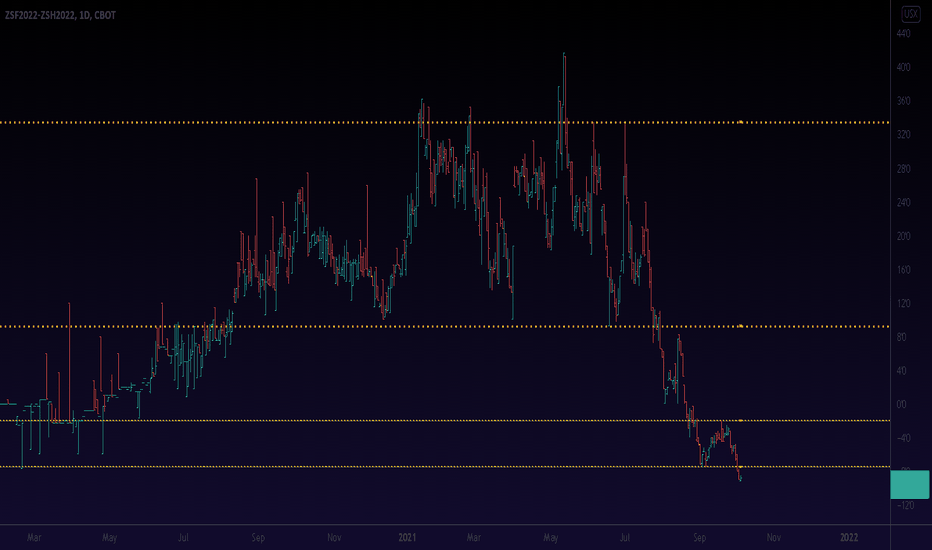
Task: Click the 400 price axis label
Action: click(x=903, y=67)
